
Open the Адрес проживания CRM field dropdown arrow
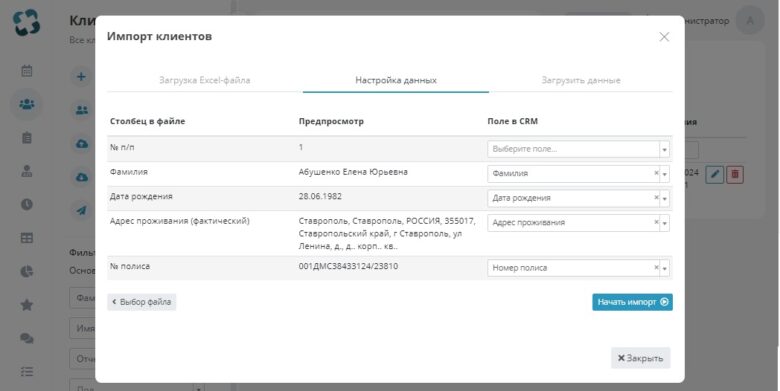tap(665, 223)
